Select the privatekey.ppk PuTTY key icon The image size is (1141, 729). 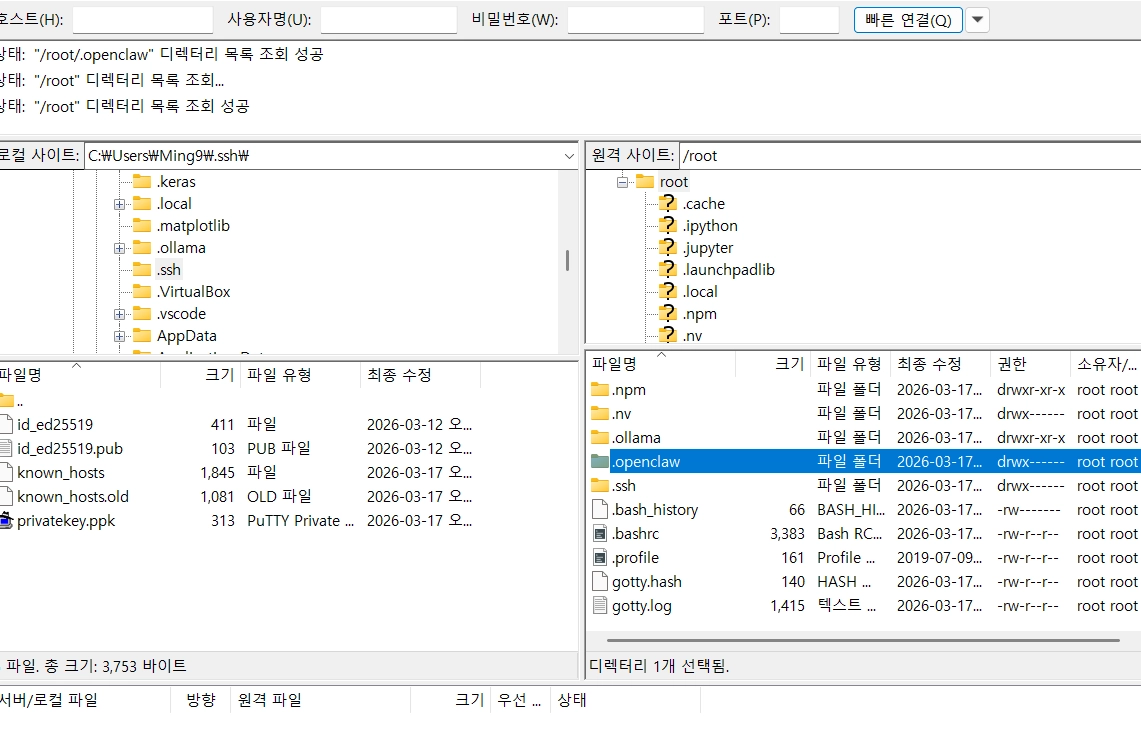tap(6, 520)
